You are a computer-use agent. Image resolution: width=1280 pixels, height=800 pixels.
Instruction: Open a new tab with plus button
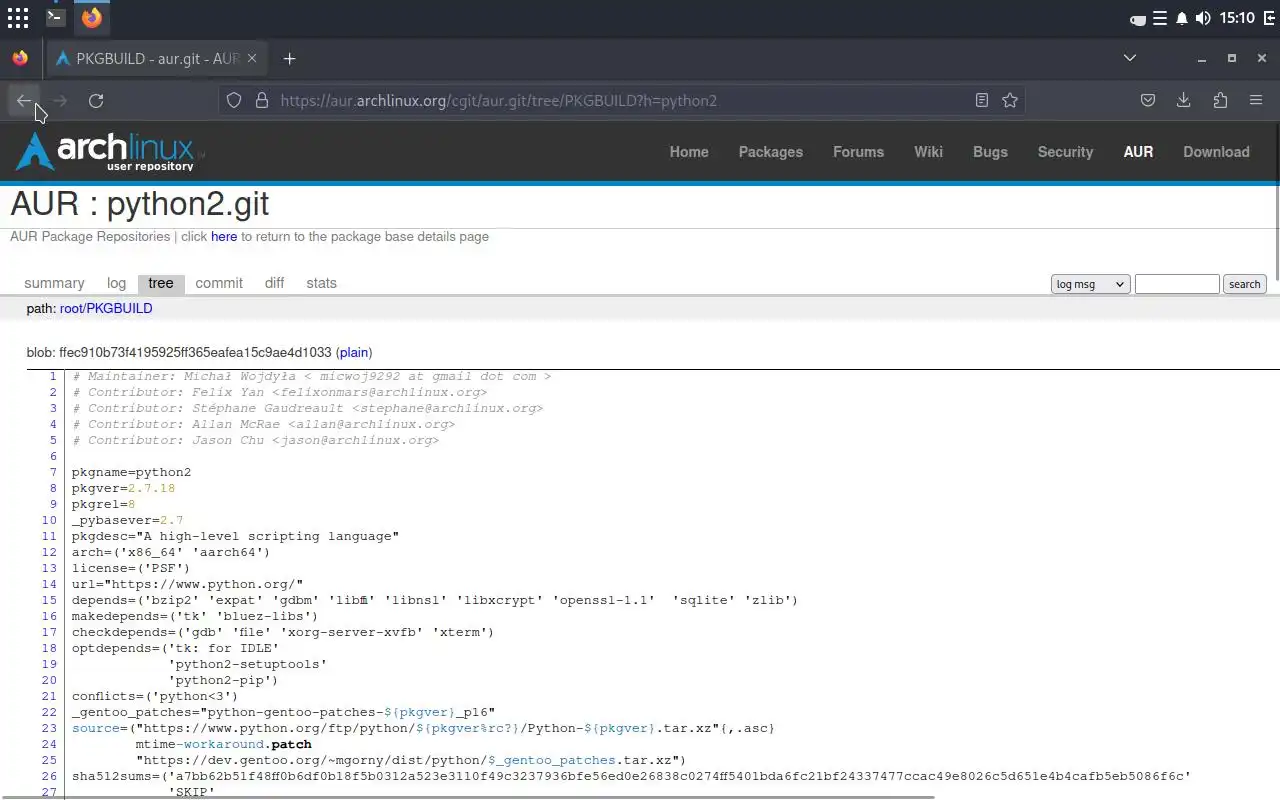pyautogui.click(x=289, y=58)
